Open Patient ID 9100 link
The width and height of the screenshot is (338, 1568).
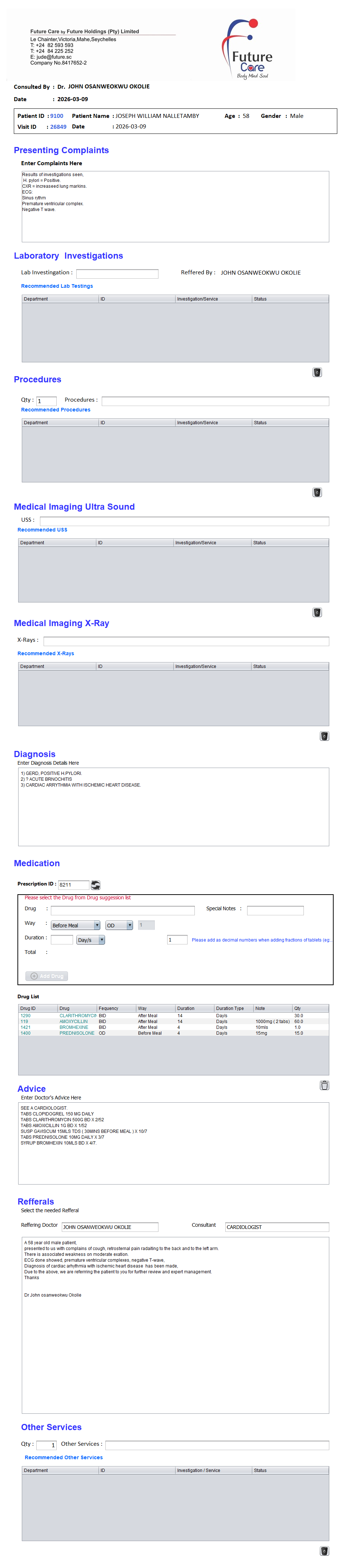57,116
